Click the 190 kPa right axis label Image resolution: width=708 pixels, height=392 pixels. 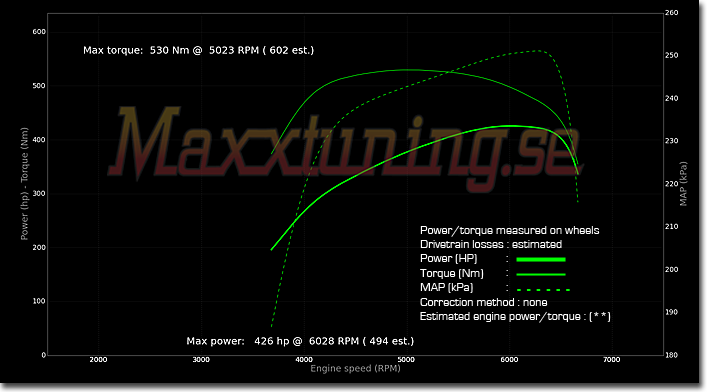[671, 312]
